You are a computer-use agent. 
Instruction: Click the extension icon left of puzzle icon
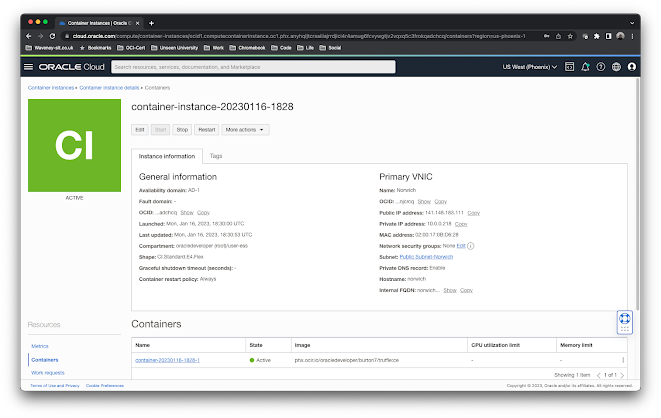(x=585, y=36)
